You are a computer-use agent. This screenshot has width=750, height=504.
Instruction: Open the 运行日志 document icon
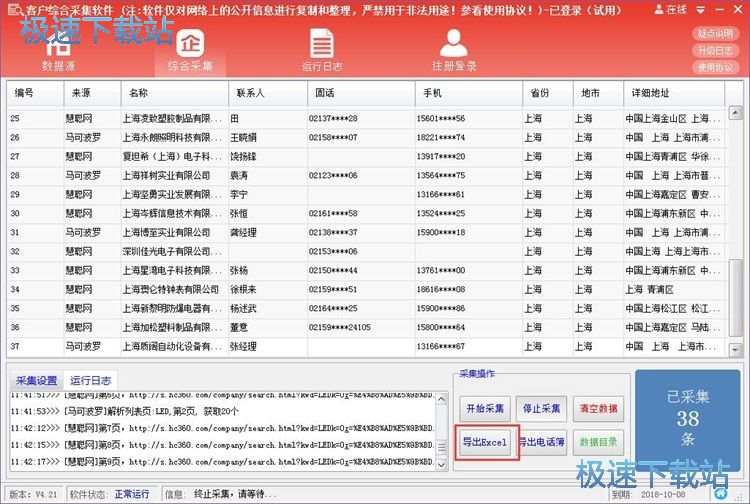coord(322,52)
